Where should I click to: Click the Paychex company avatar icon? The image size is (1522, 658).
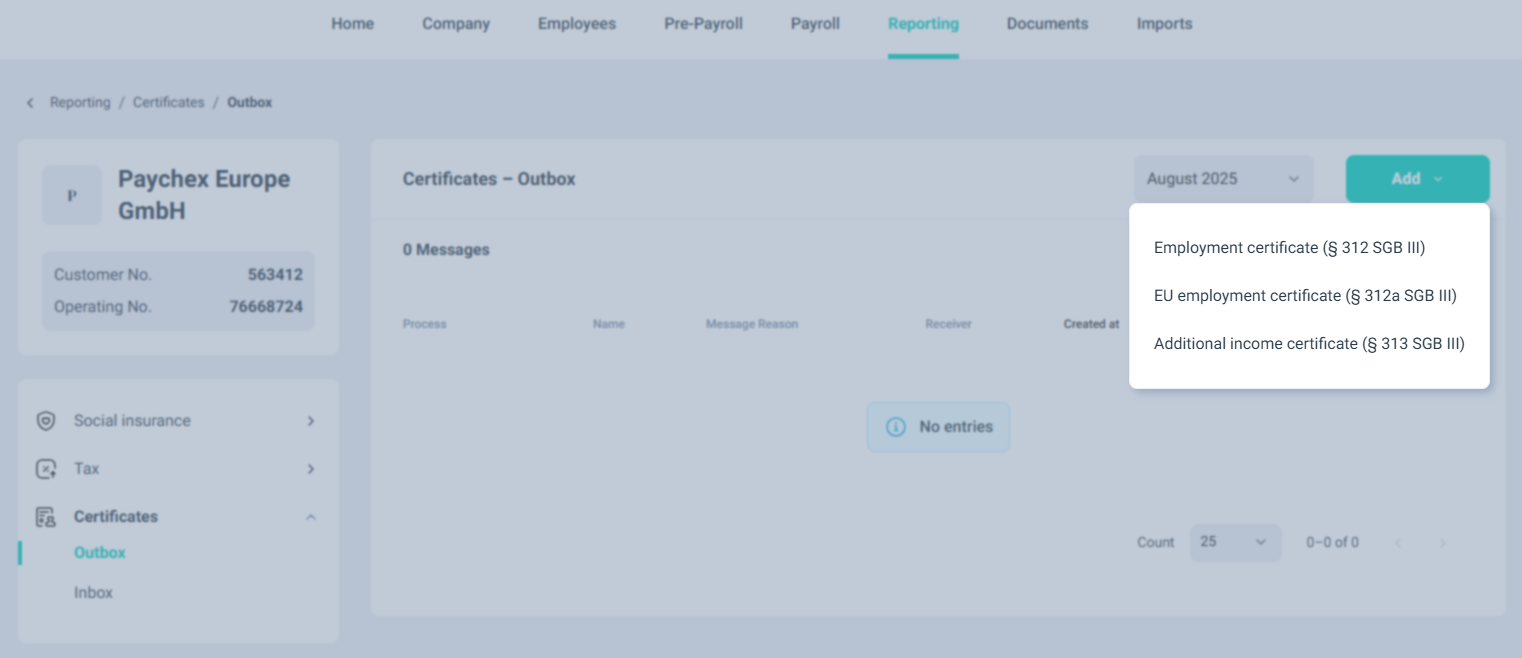pos(72,195)
